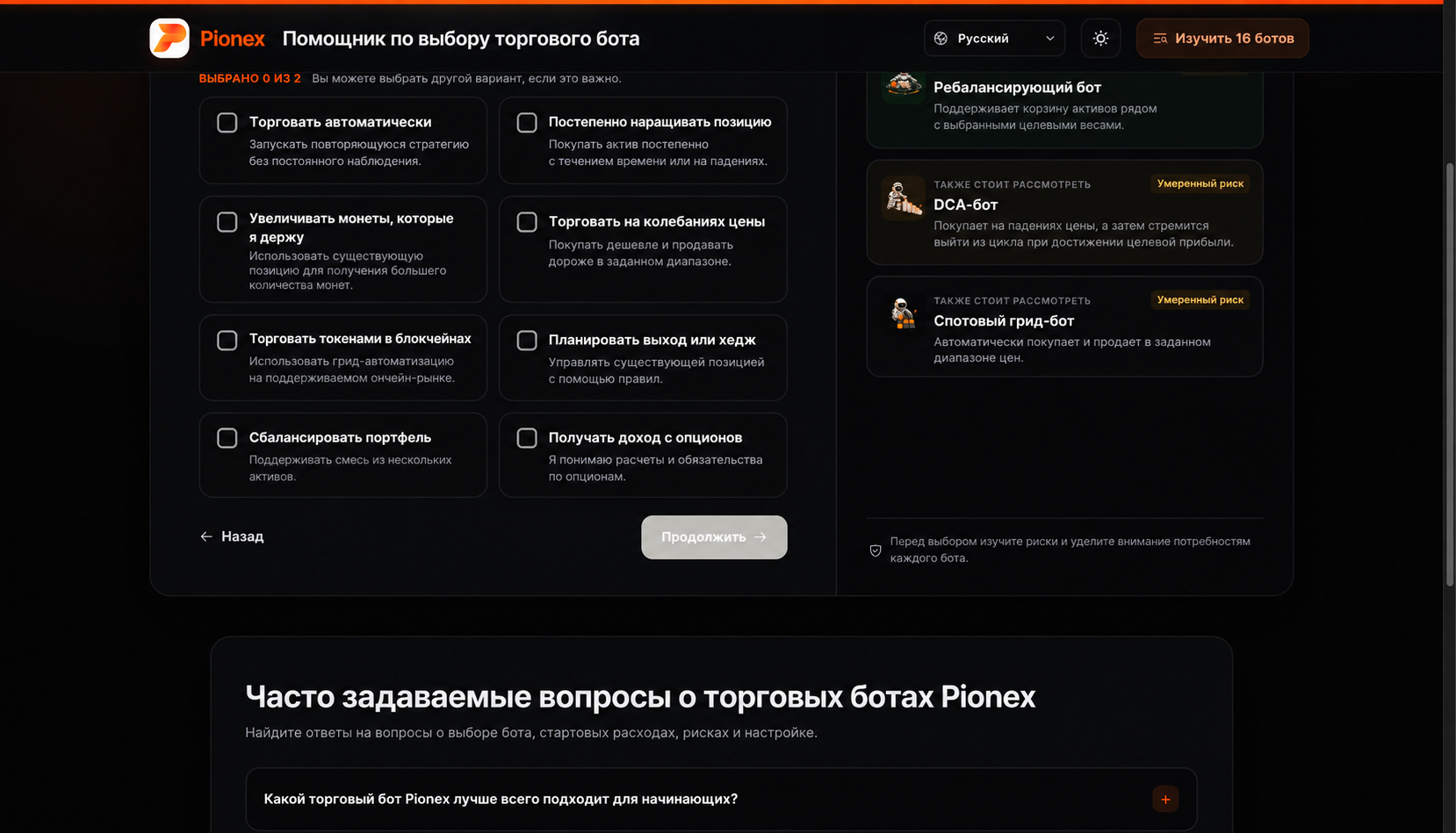Image resolution: width=1456 pixels, height=833 pixels.
Task: Click the DCA-бот robot icon
Action: 903,198
